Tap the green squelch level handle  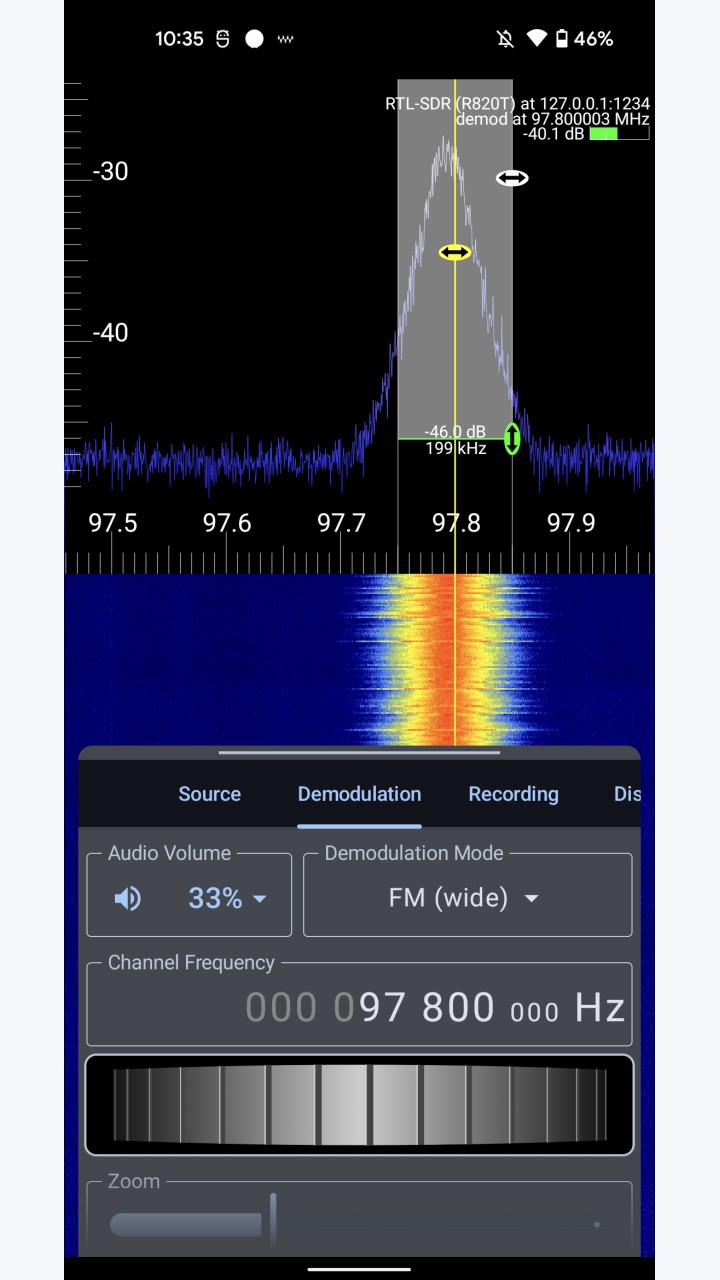(x=512, y=438)
